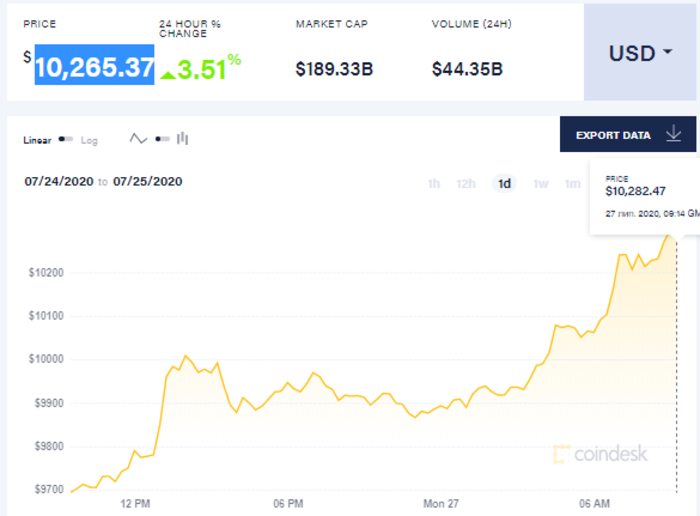This screenshot has height=516, width=700.
Task: Select the line chart type icon
Action: (139, 139)
